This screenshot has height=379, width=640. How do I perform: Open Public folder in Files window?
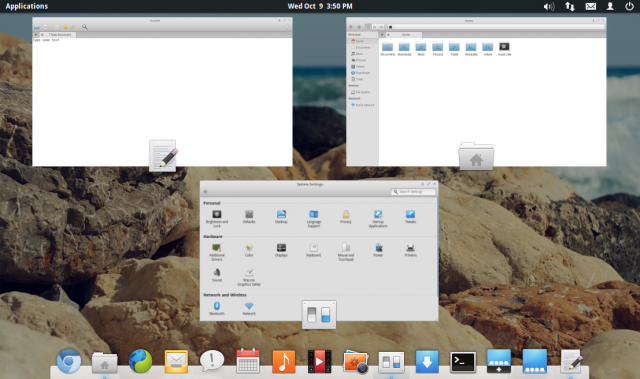(x=454, y=49)
